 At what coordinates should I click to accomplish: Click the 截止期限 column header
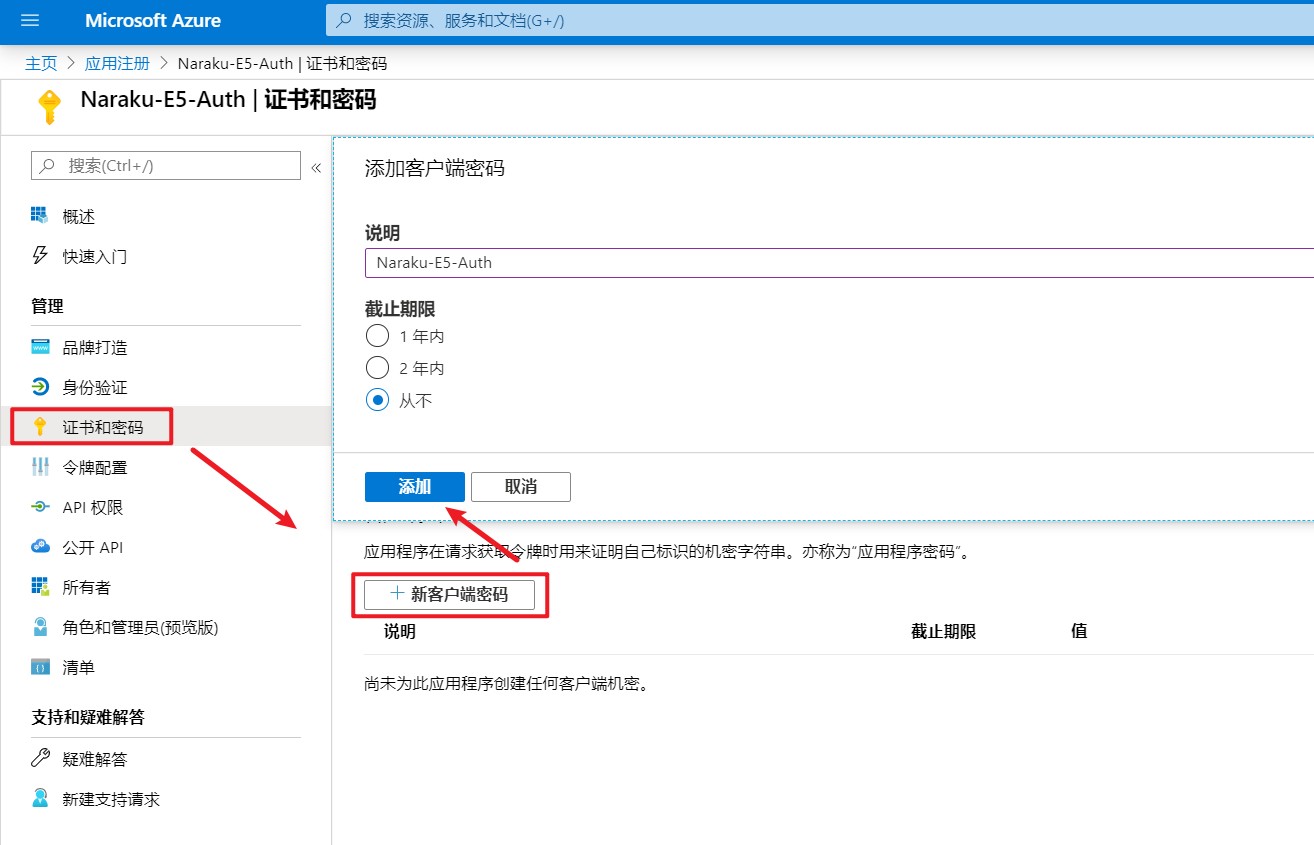tap(943, 631)
